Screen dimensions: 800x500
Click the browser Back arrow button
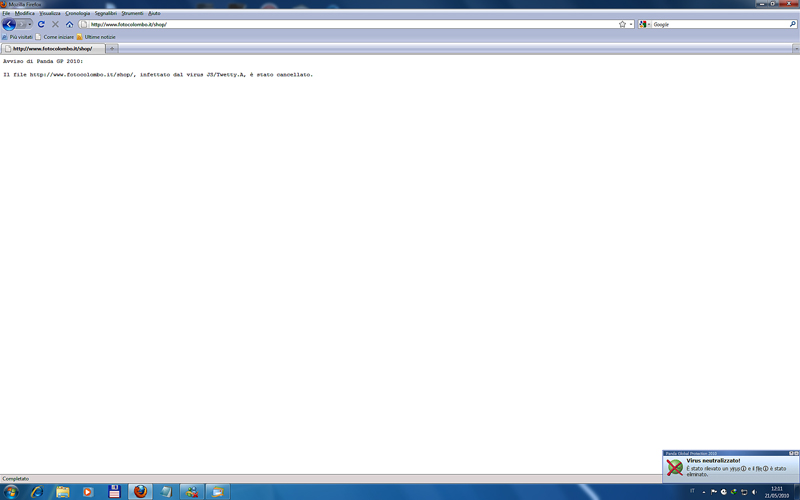pyautogui.click(x=10, y=24)
